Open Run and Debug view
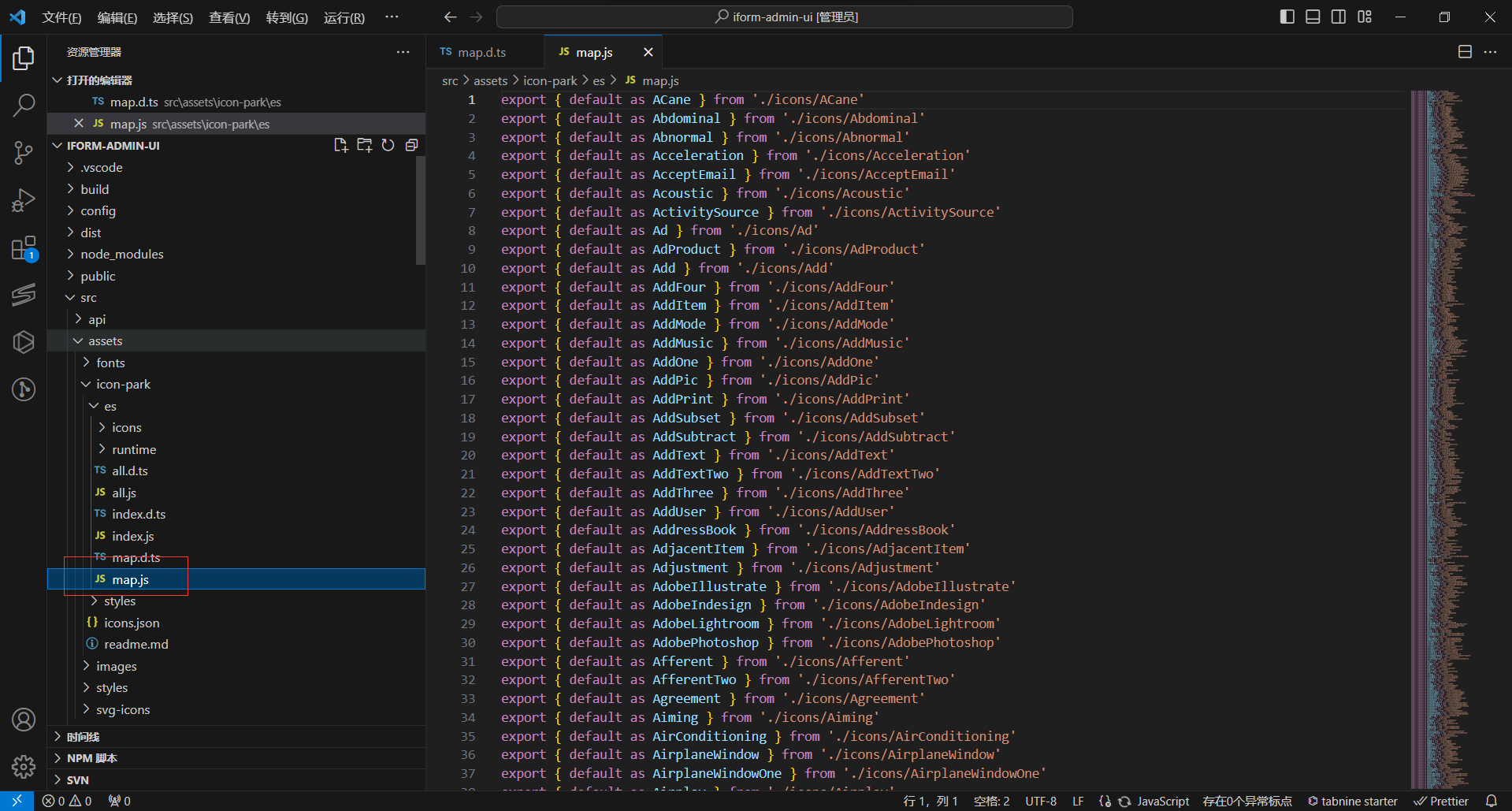This screenshot has height=811, width=1512. (x=24, y=200)
